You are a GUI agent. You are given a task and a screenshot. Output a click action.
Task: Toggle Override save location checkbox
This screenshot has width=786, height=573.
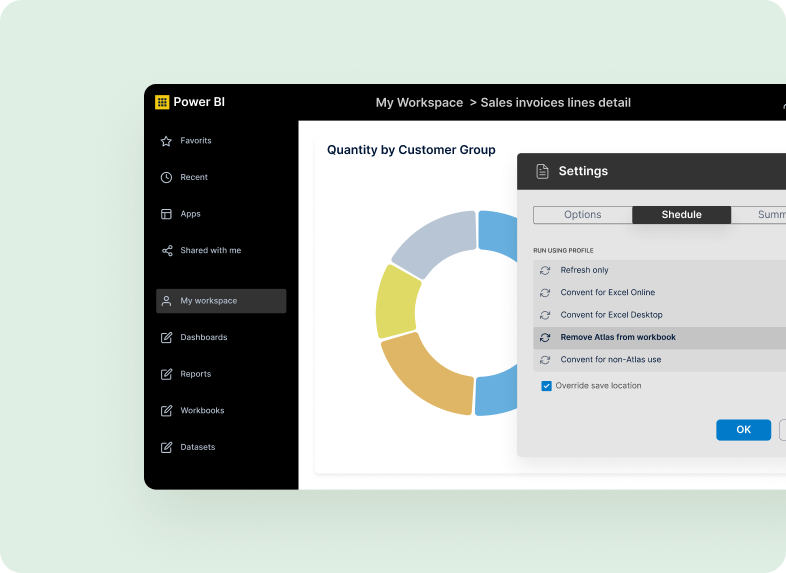coord(546,386)
